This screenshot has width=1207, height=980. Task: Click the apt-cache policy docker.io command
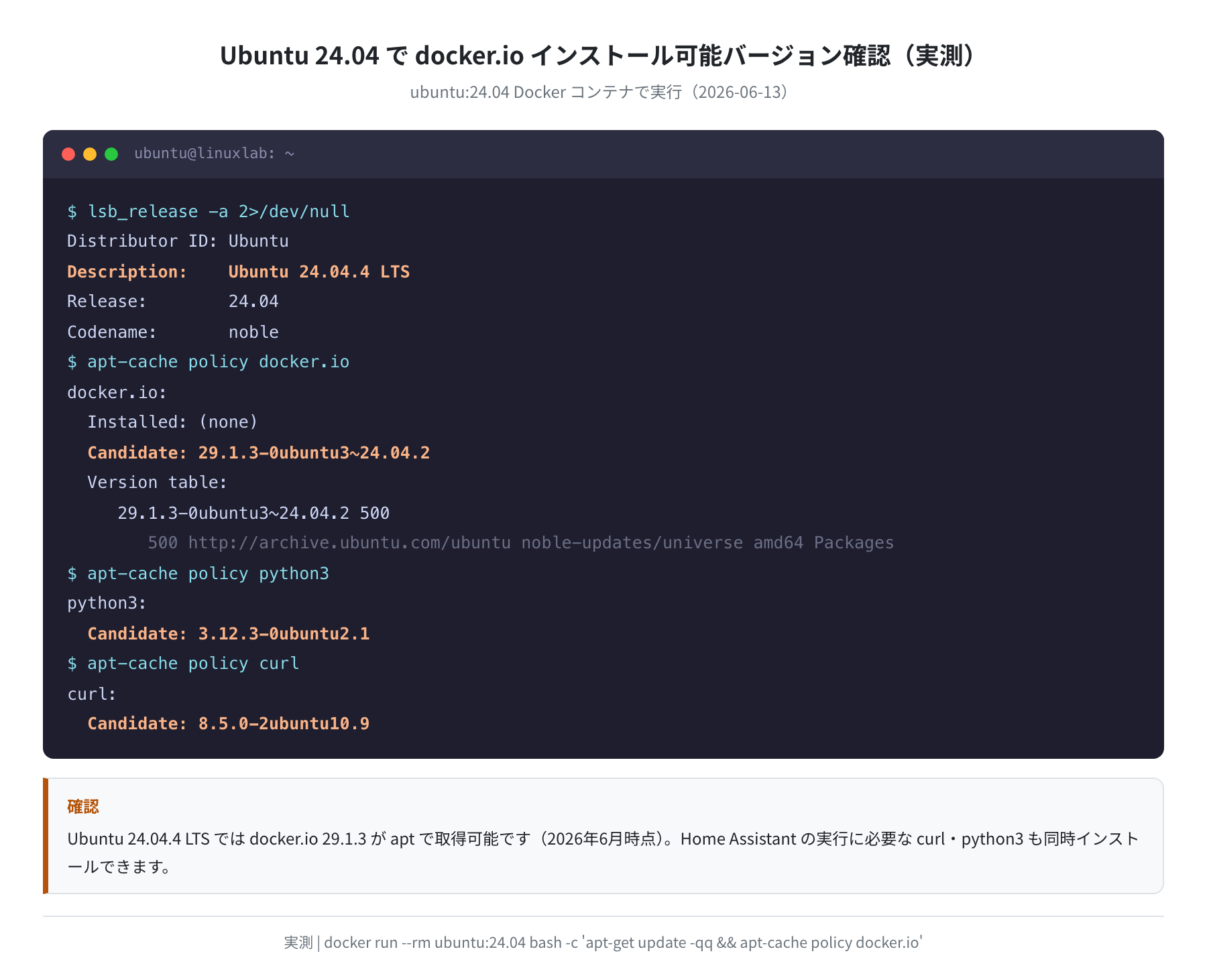pyautogui.click(x=209, y=362)
